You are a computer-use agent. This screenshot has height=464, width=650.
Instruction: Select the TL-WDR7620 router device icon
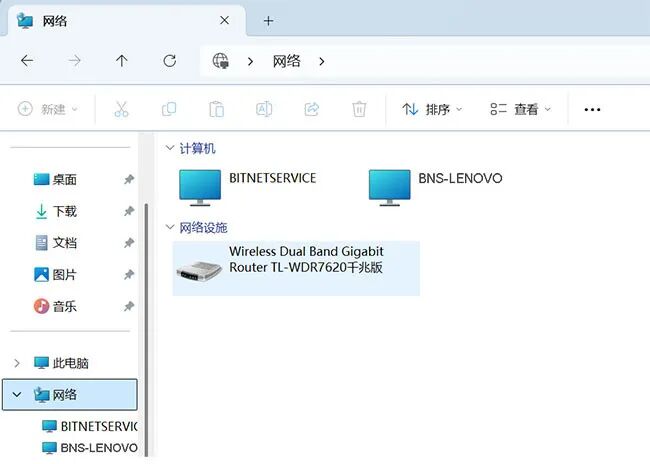click(199, 272)
